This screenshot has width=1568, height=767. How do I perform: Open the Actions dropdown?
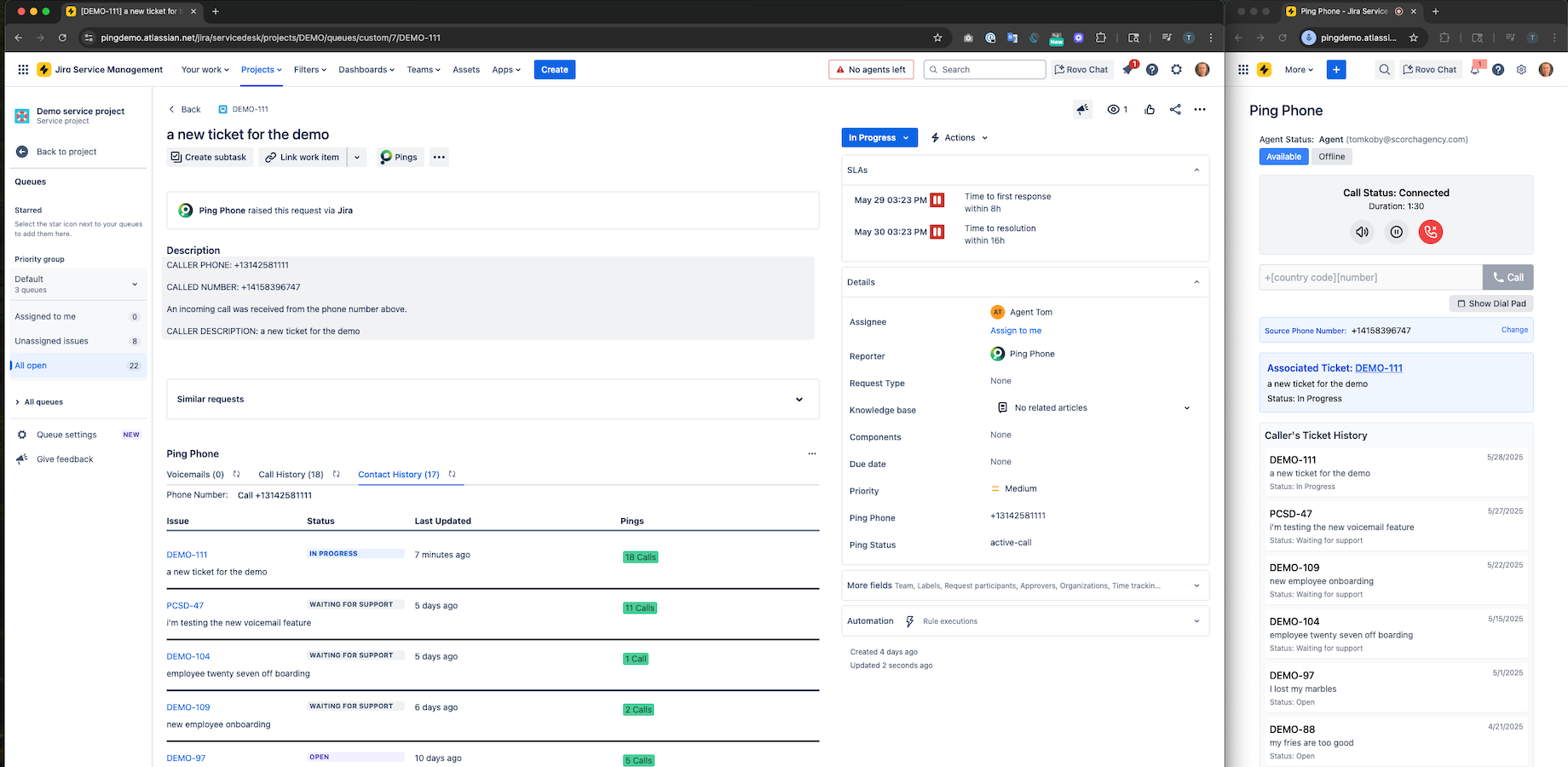pos(960,137)
